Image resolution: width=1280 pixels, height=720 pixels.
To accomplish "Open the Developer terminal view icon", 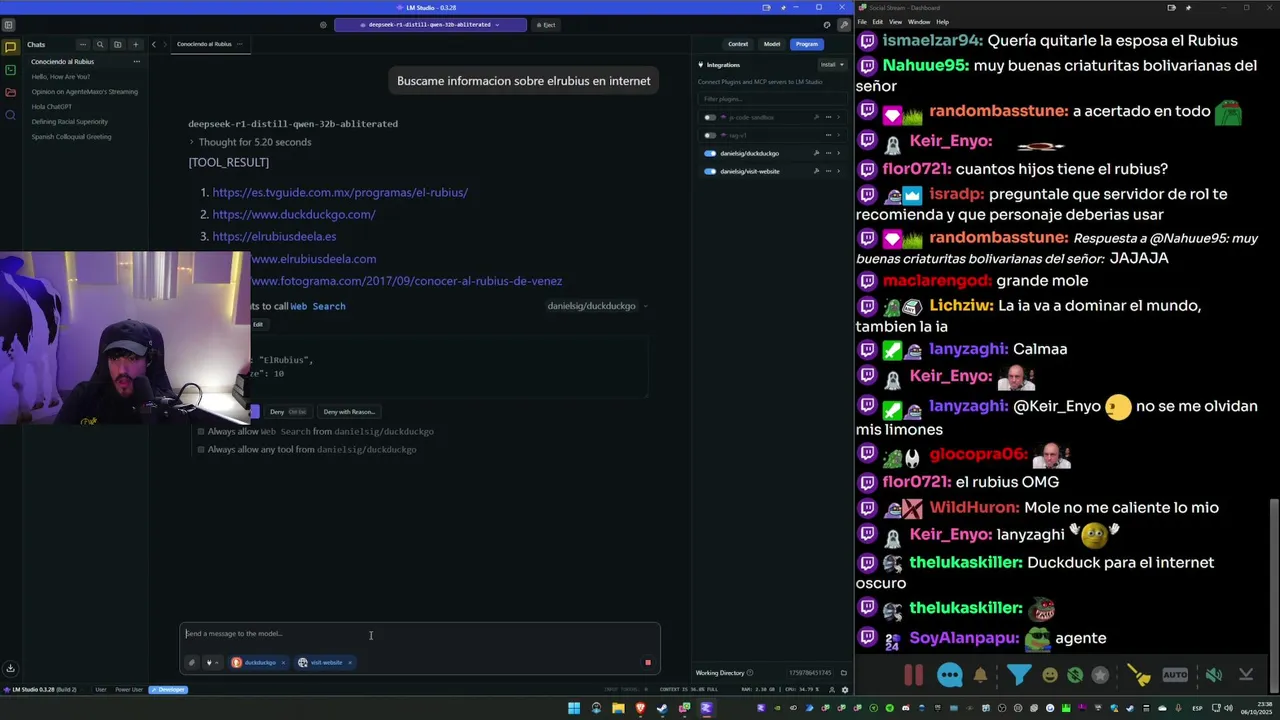I will [x=10, y=70].
